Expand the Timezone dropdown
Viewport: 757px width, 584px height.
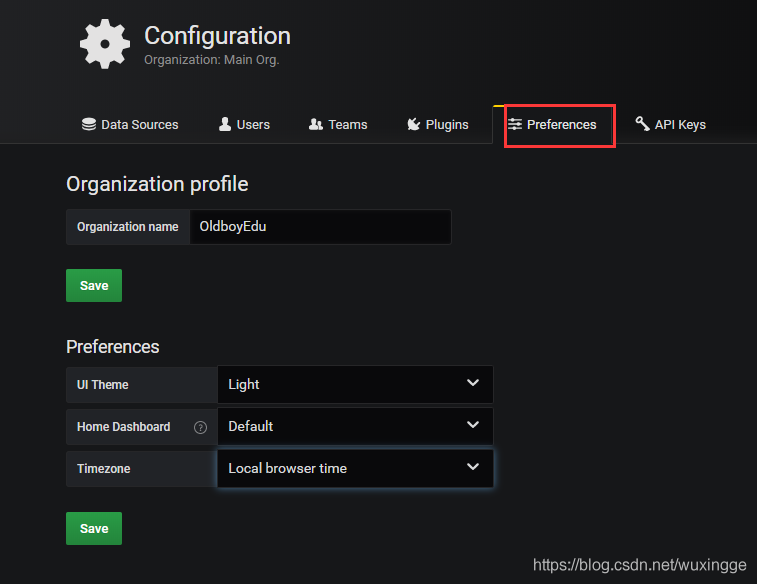[x=355, y=468]
